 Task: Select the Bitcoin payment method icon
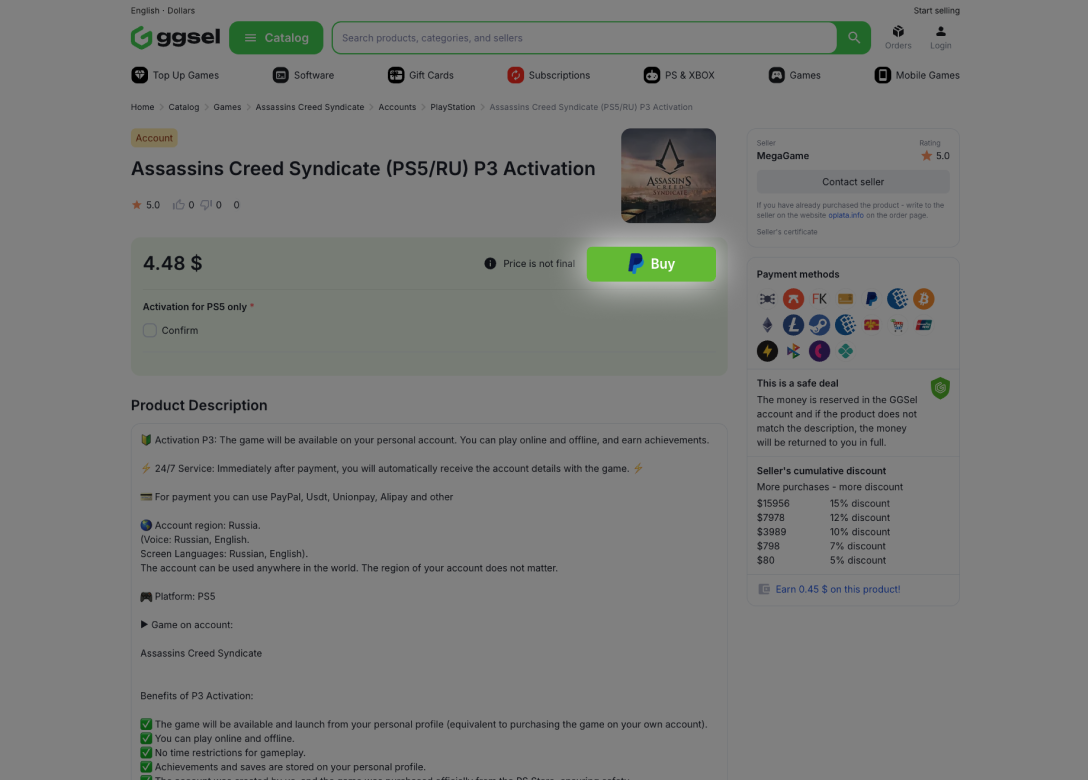click(923, 299)
